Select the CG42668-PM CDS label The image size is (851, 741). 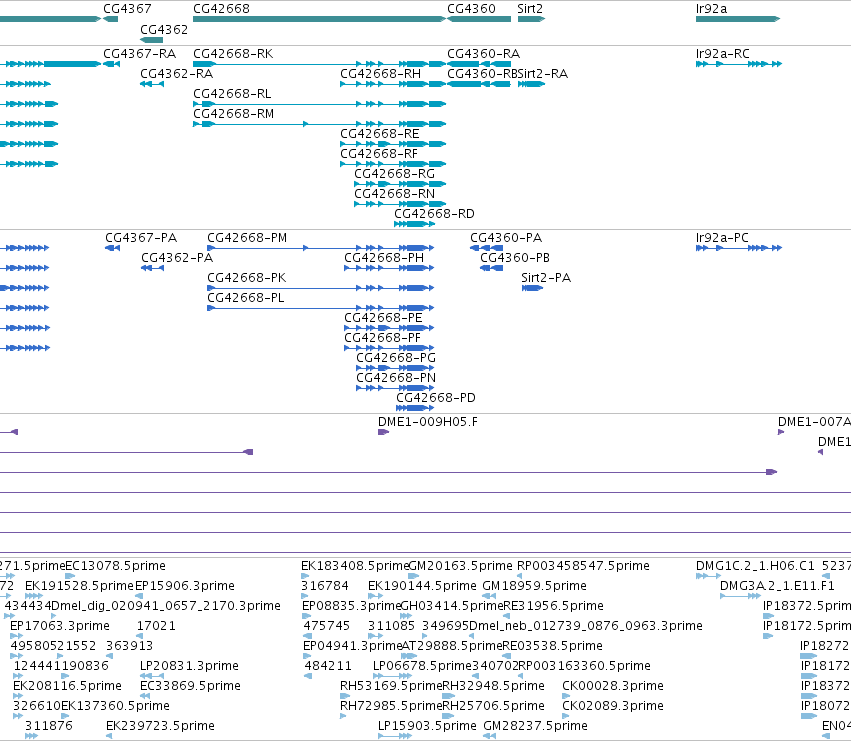click(247, 238)
